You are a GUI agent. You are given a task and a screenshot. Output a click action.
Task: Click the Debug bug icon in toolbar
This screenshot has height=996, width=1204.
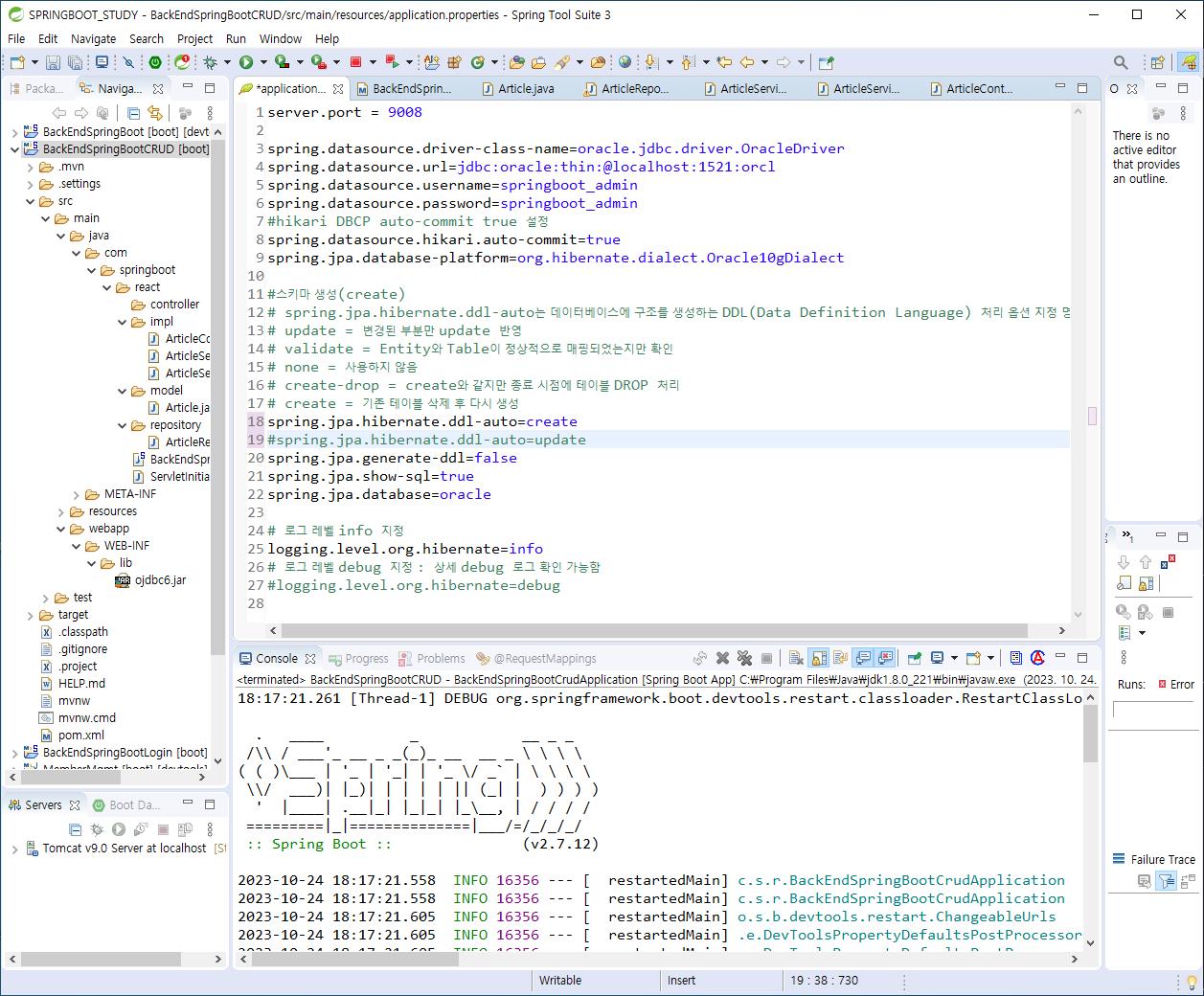coord(210,62)
